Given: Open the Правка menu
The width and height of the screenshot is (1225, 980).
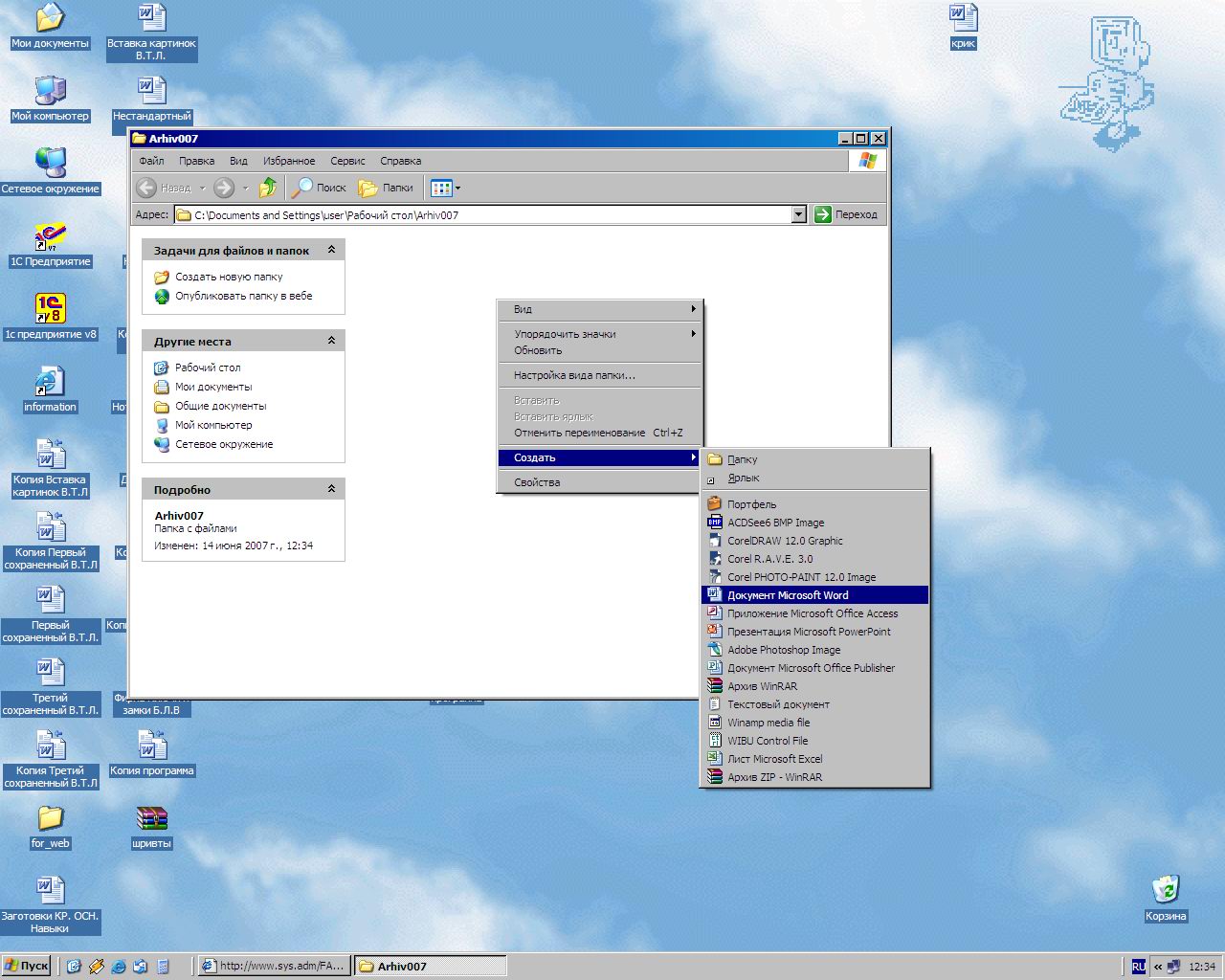Looking at the screenshot, I should coord(196,161).
